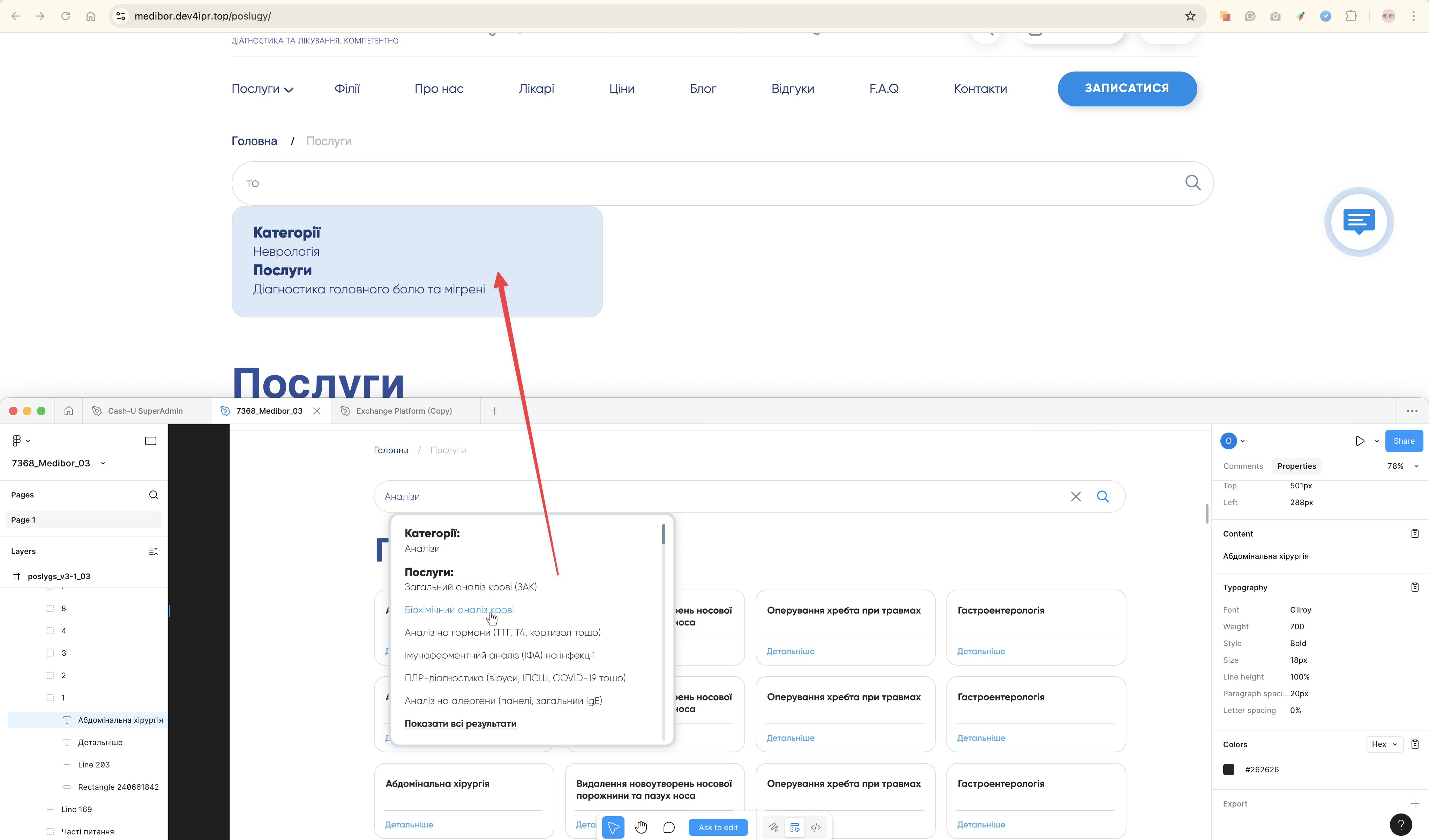Image resolution: width=1429 pixels, height=840 pixels.
Task: Switch to Exchange Platform (Copy) tab
Action: tap(403, 411)
